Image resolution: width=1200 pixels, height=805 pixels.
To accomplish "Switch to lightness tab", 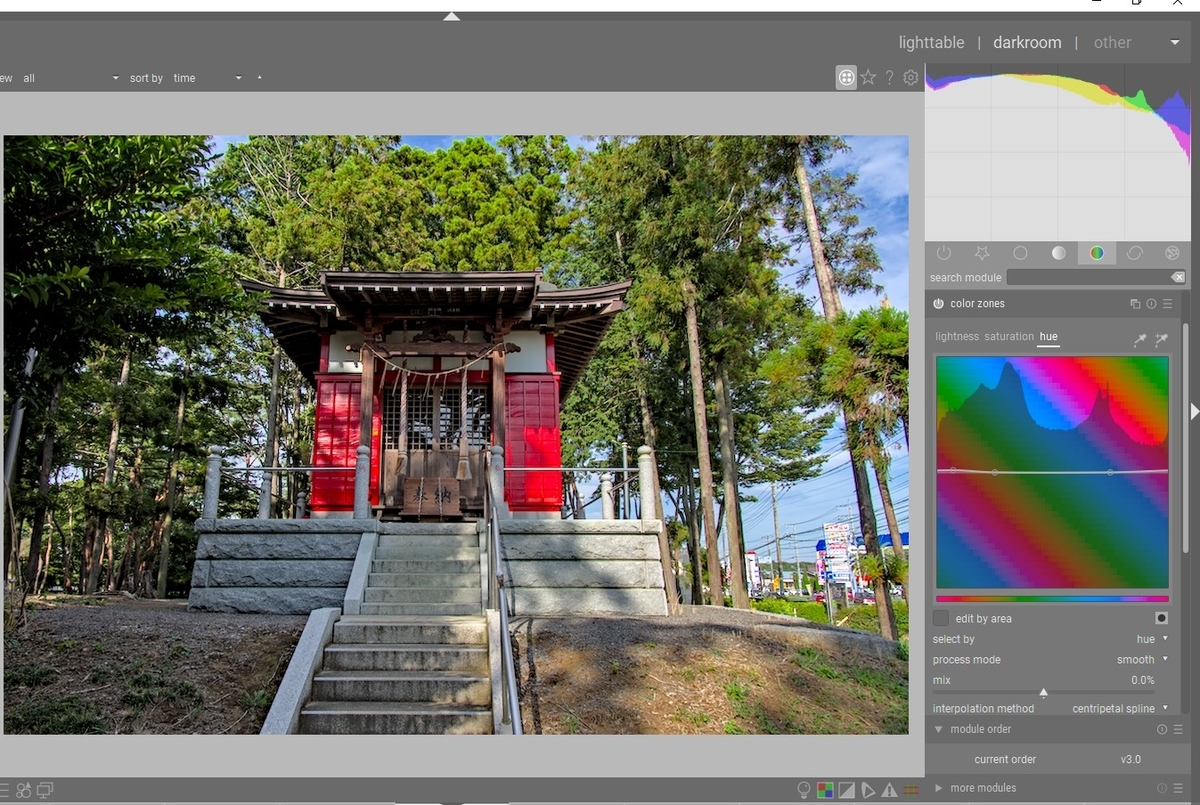I will click(x=957, y=337).
